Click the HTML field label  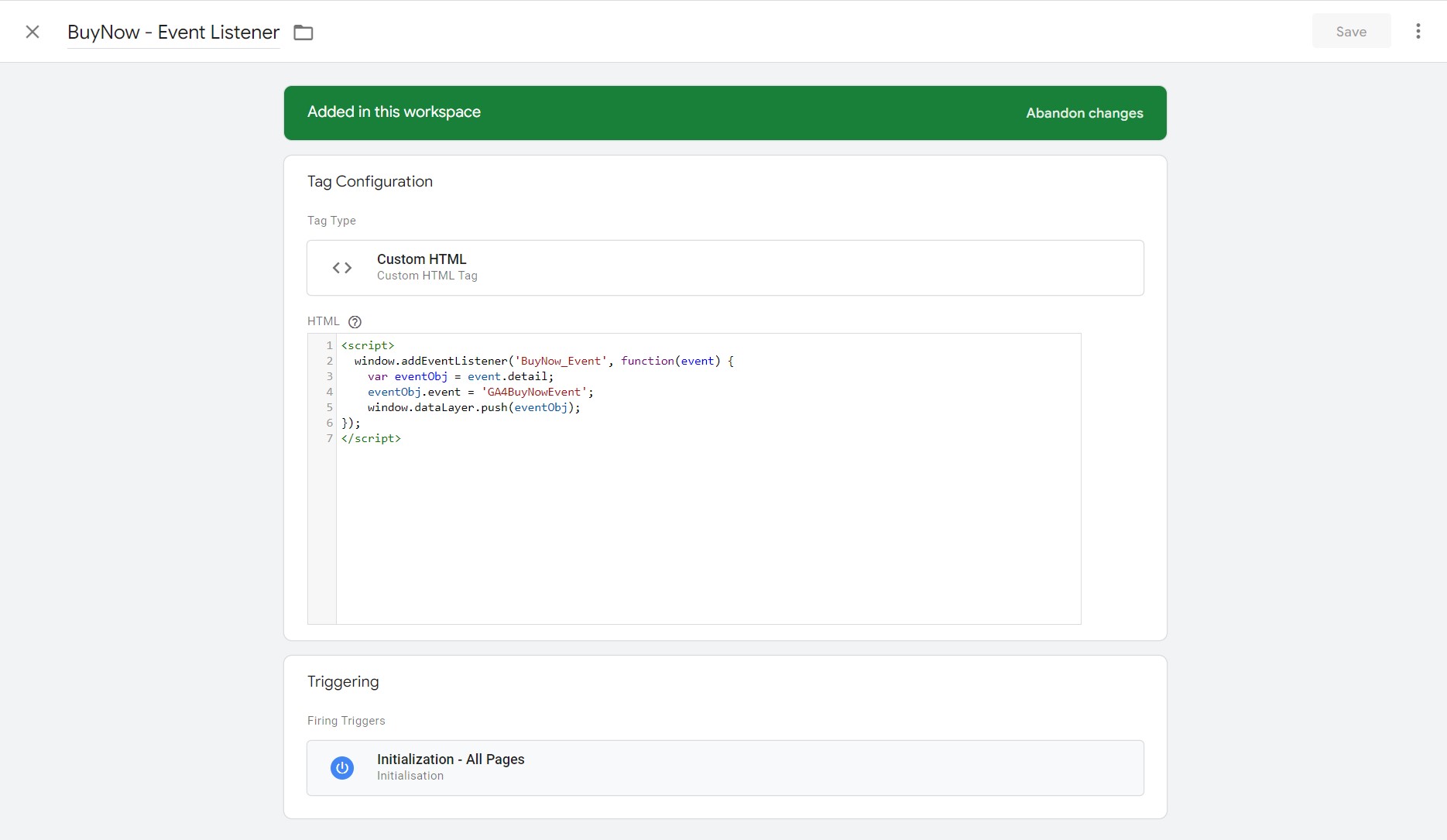coord(324,321)
